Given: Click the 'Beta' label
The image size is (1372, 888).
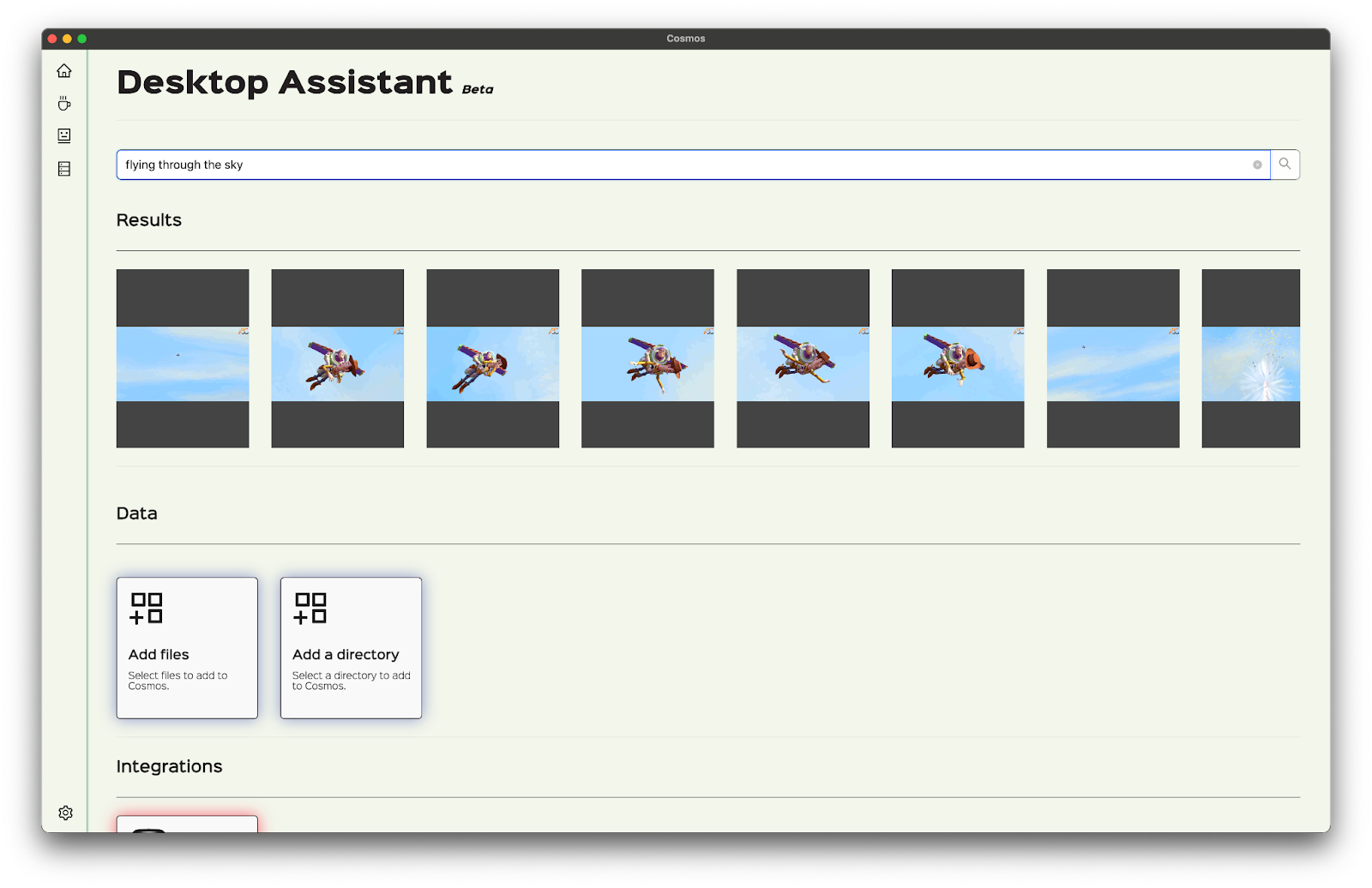Looking at the screenshot, I should click(478, 89).
